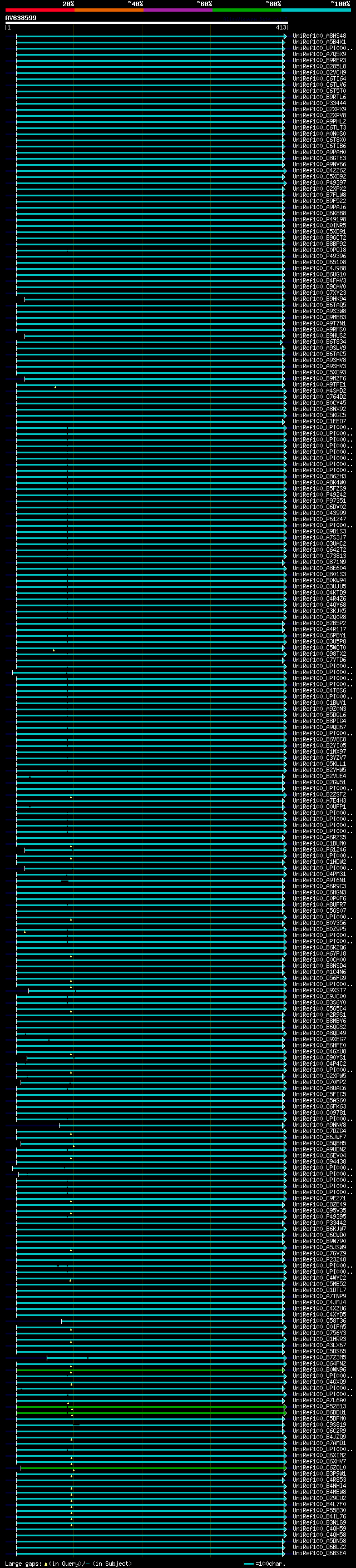Click the UniRef100_P49397 label

[319, 182]
